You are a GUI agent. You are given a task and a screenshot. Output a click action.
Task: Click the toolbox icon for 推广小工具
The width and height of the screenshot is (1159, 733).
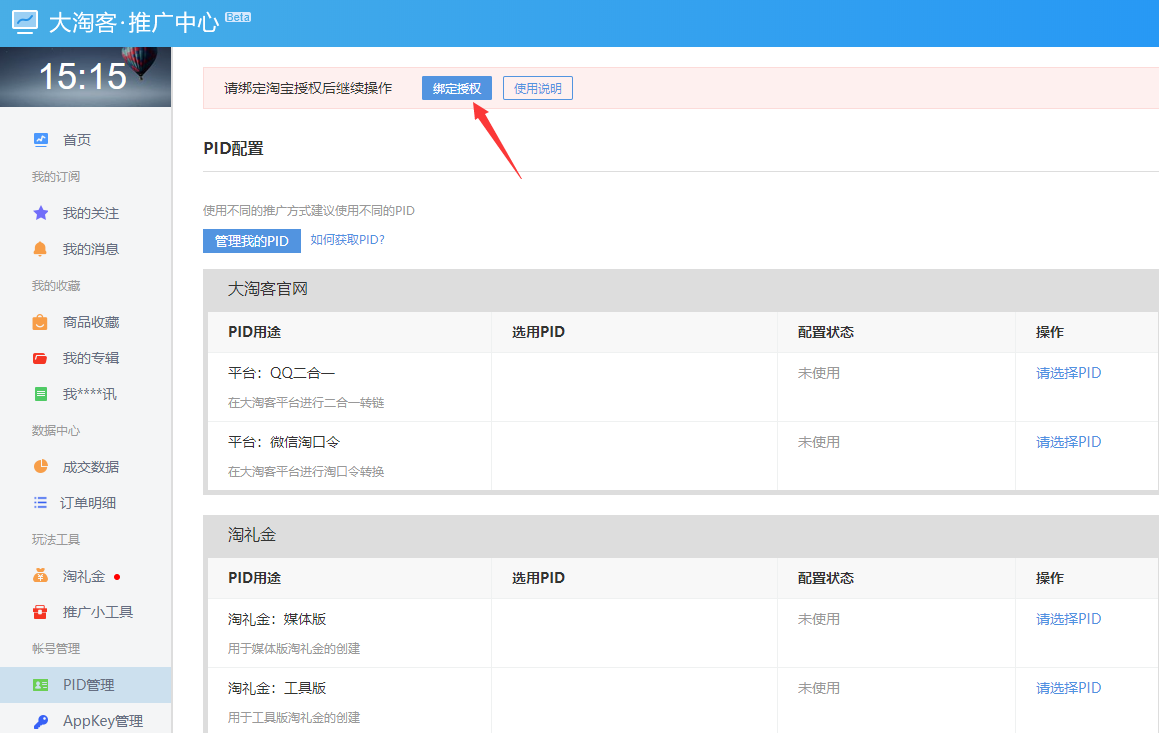click(x=40, y=612)
